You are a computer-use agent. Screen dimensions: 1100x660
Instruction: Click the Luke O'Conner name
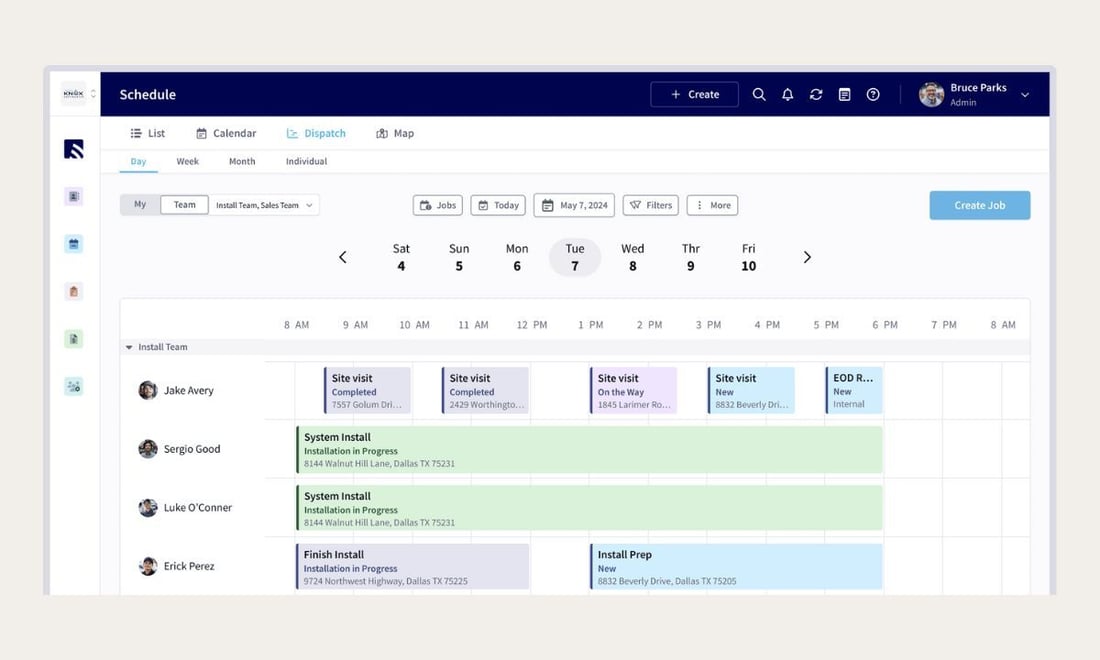pos(198,508)
